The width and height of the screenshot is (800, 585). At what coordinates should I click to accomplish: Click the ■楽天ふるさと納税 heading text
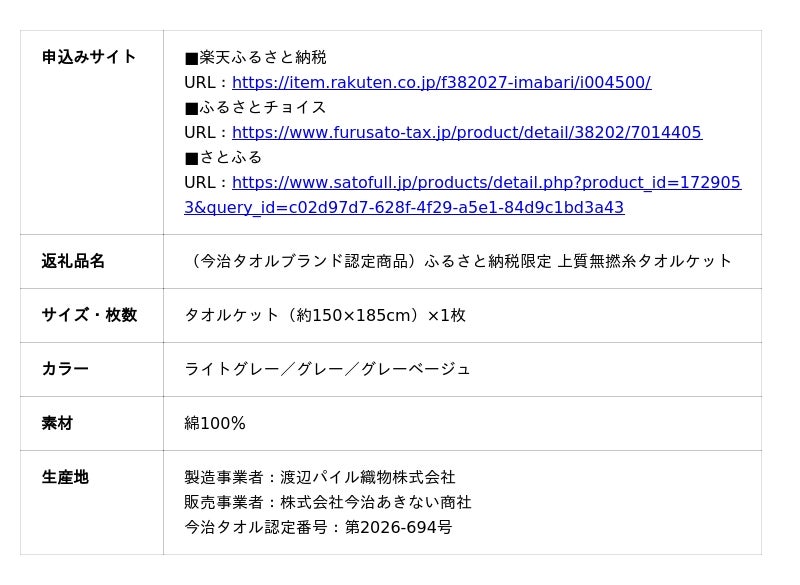[255, 58]
